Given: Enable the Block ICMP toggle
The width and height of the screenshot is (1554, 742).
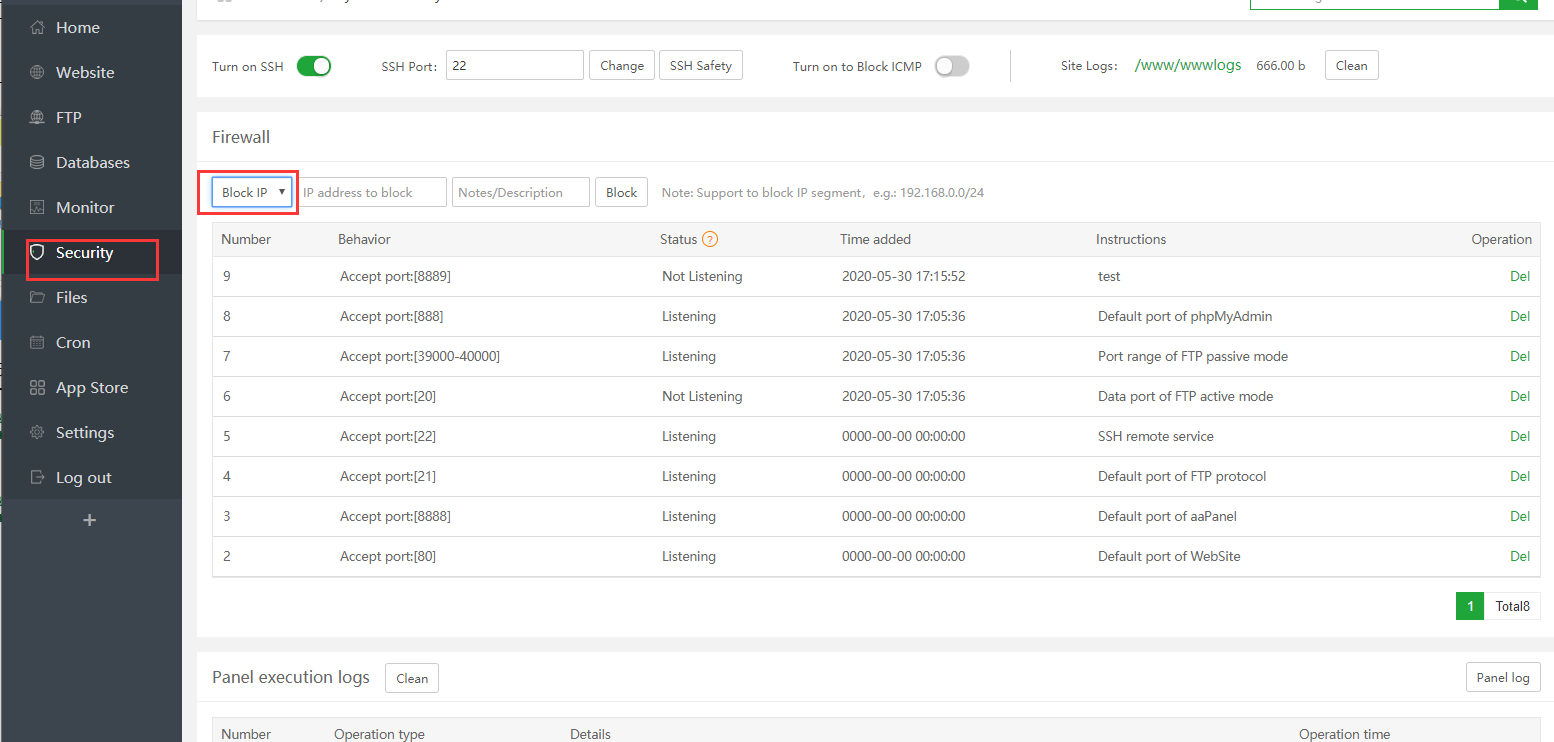Looking at the screenshot, I should pyautogui.click(x=951, y=66).
